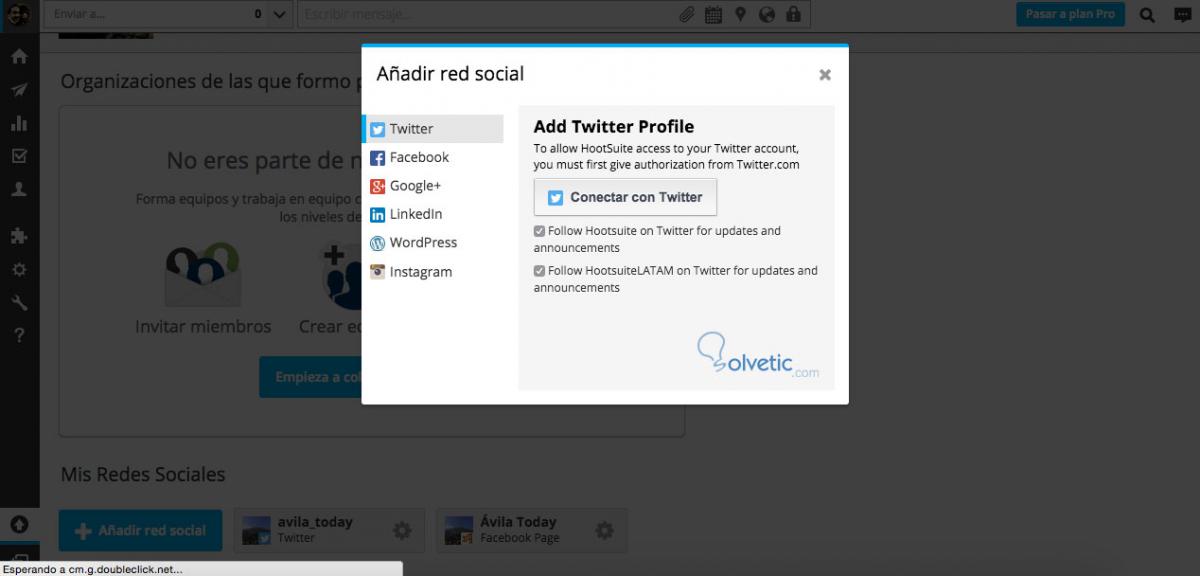Open the Home streams icon in sidebar
Screen dimensions: 1200x576
tap(18, 57)
